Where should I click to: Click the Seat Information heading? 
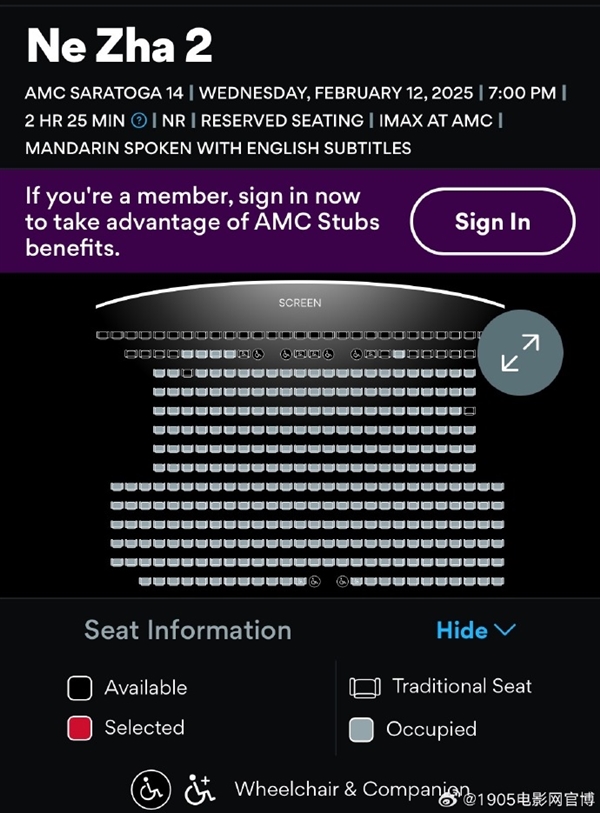pyautogui.click(x=188, y=630)
